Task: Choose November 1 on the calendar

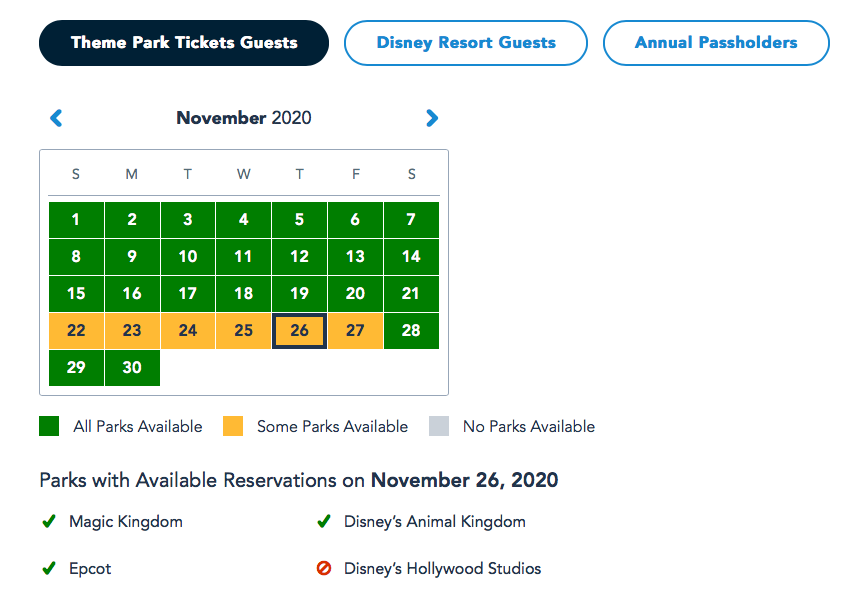Action: (x=76, y=220)
